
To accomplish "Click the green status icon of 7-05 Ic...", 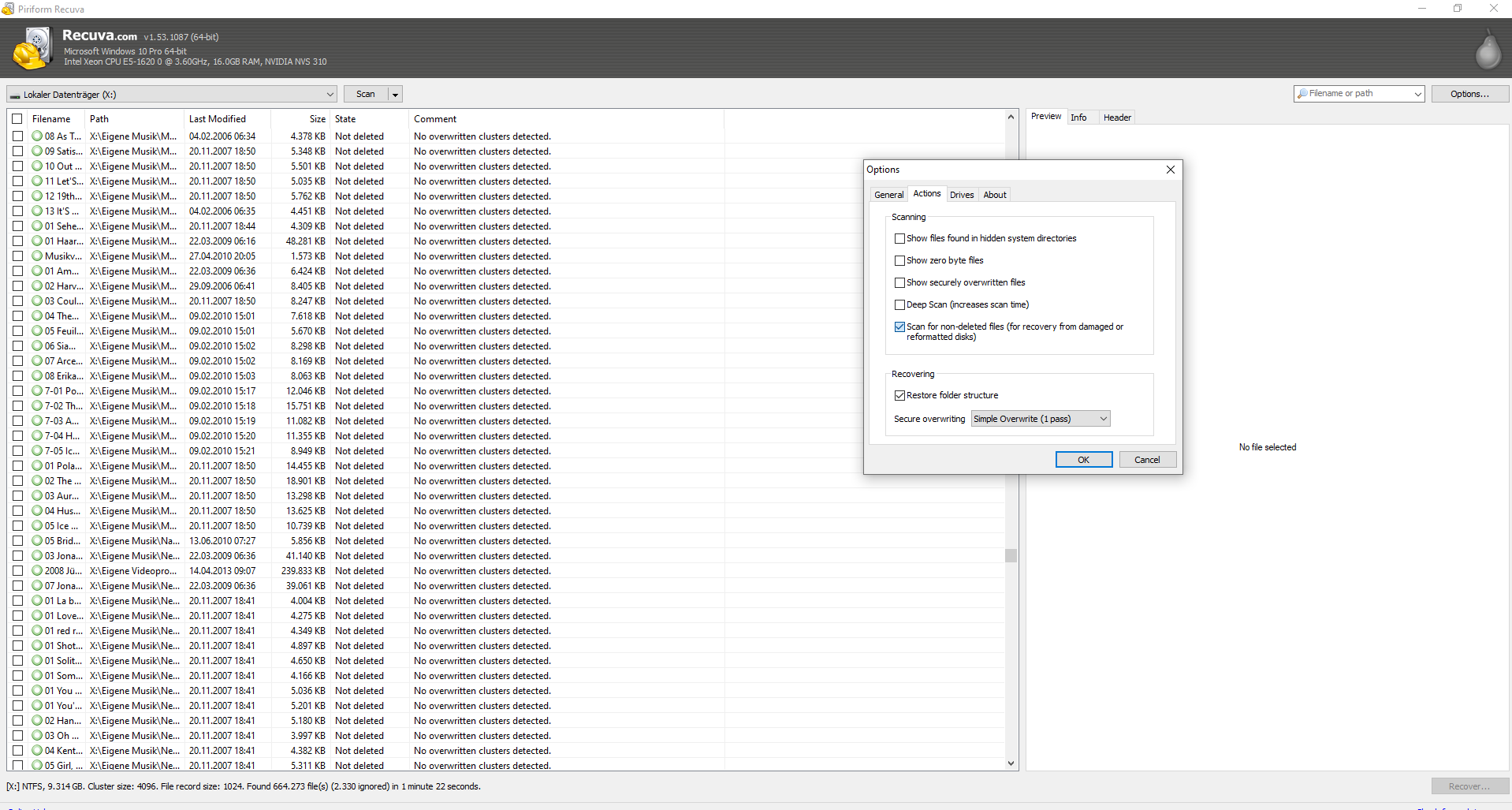I will coord(37,451).
